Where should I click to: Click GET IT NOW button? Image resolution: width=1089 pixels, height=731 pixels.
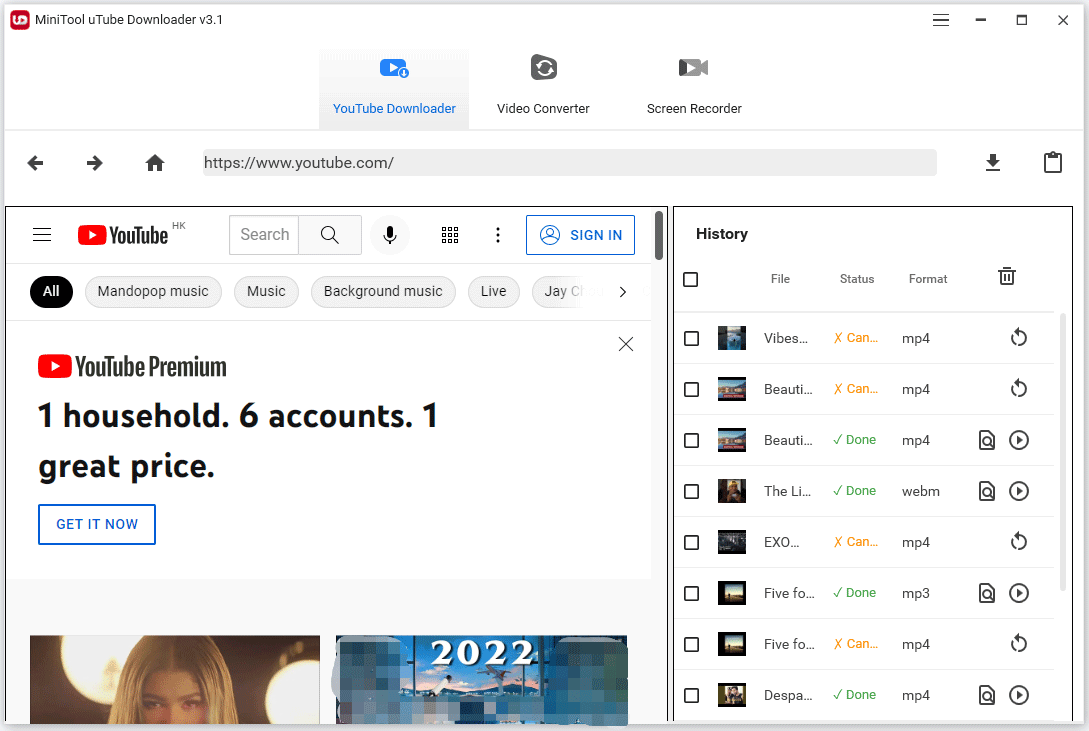click(x=97, y=524)
